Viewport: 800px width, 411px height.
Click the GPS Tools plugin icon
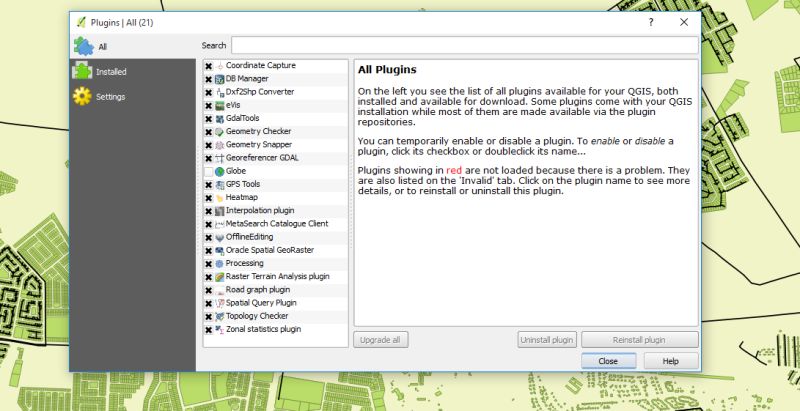click(x=219, y=185)
